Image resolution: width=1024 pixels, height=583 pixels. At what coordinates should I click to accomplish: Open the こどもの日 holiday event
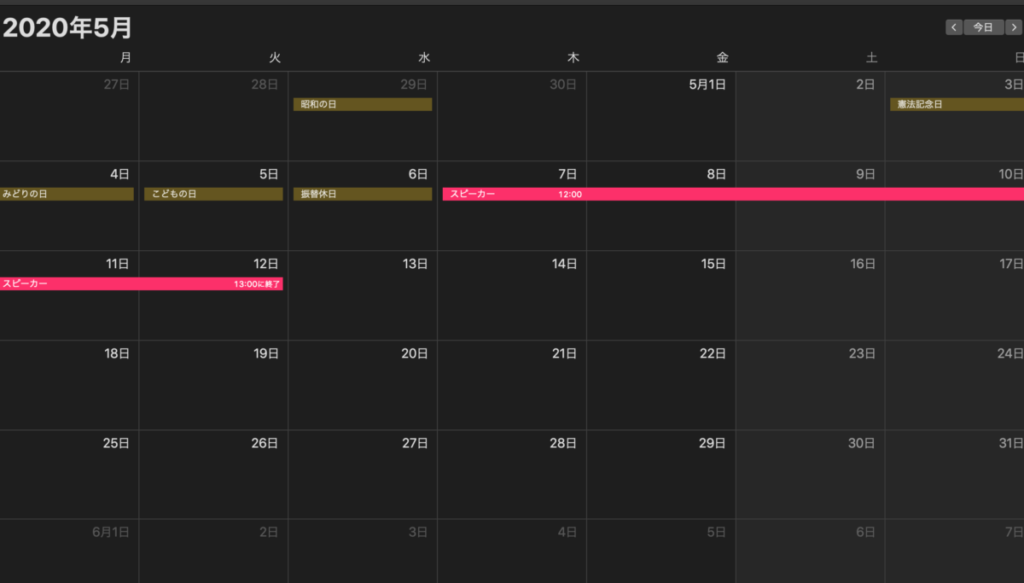[213, 194]
